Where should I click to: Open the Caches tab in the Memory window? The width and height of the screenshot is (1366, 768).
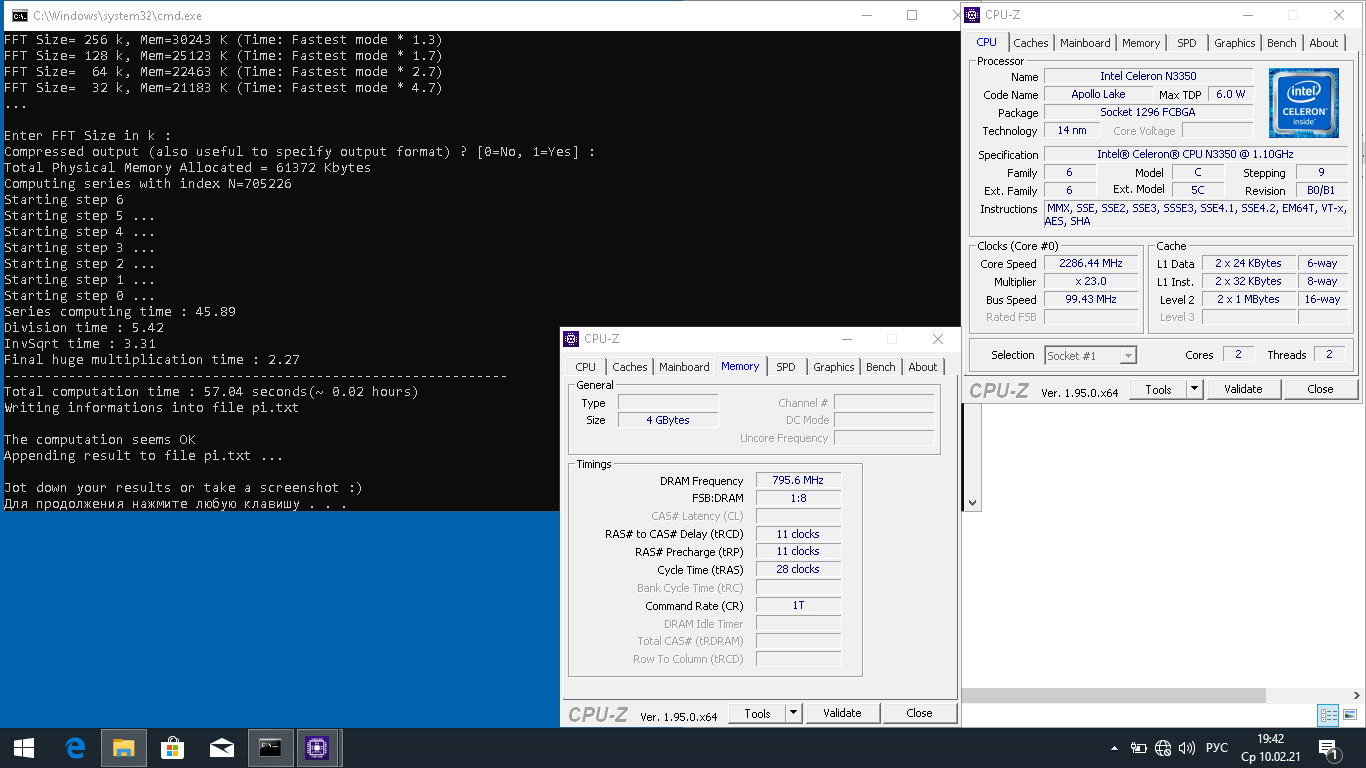tap(630, 367)
